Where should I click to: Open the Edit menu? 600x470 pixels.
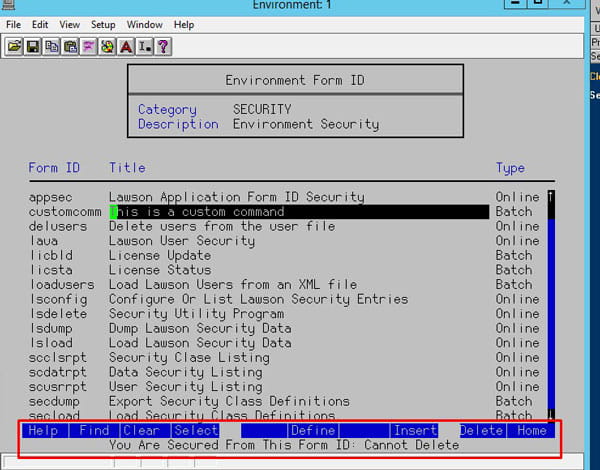pos(40,25)
